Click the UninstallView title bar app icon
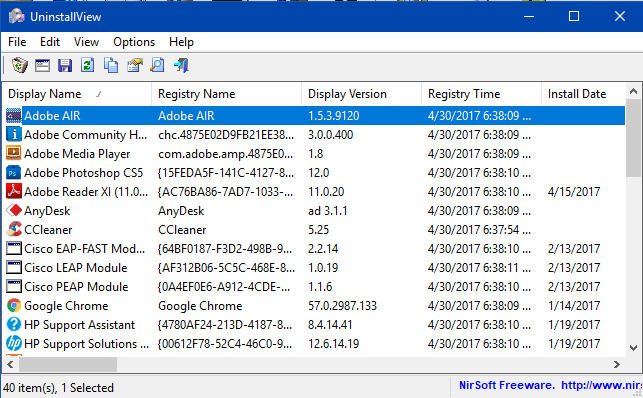Screen dimensions: 643x398 (x=16, y=16)
